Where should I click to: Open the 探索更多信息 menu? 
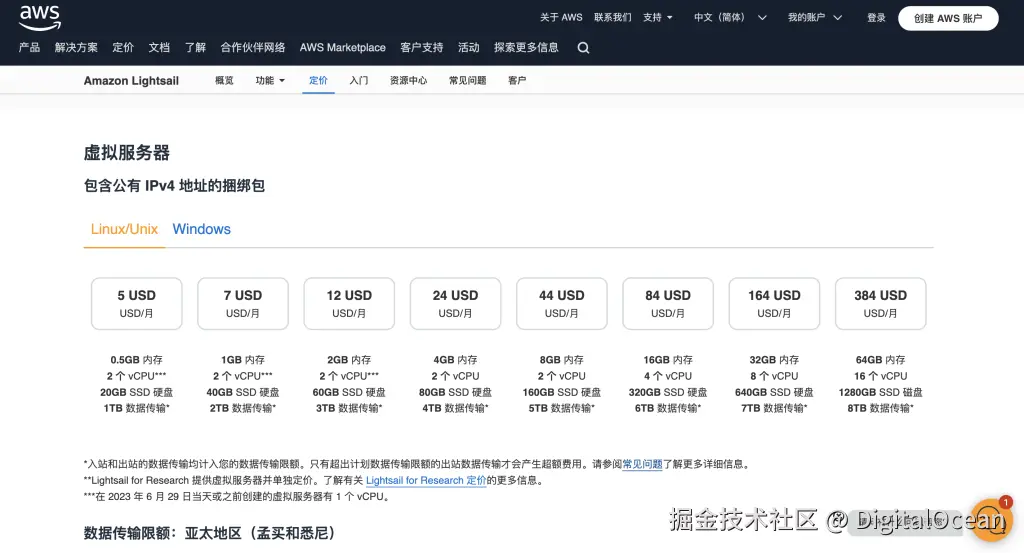coord(526,48)
